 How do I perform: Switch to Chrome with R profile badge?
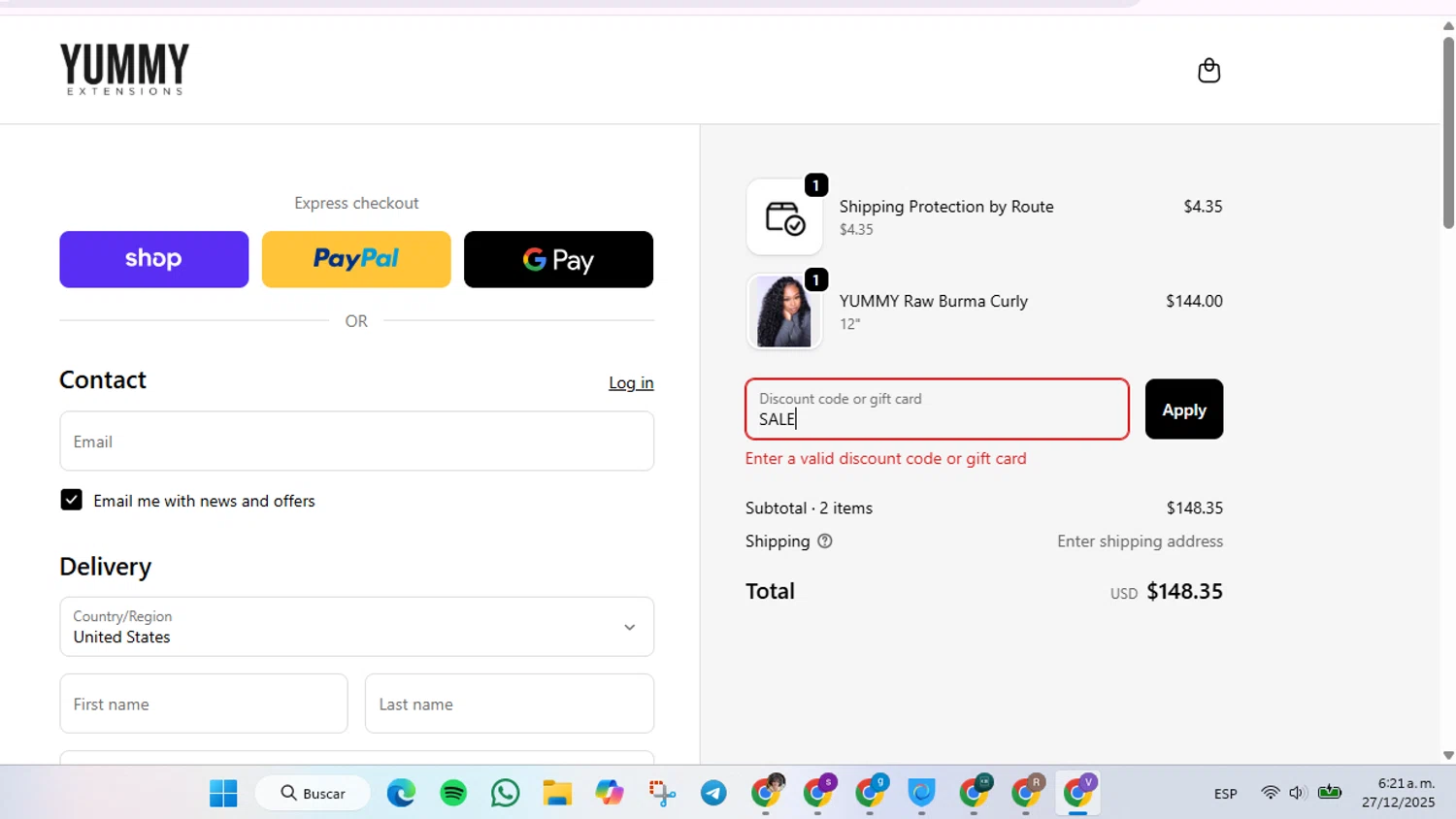pos(1026,793)
